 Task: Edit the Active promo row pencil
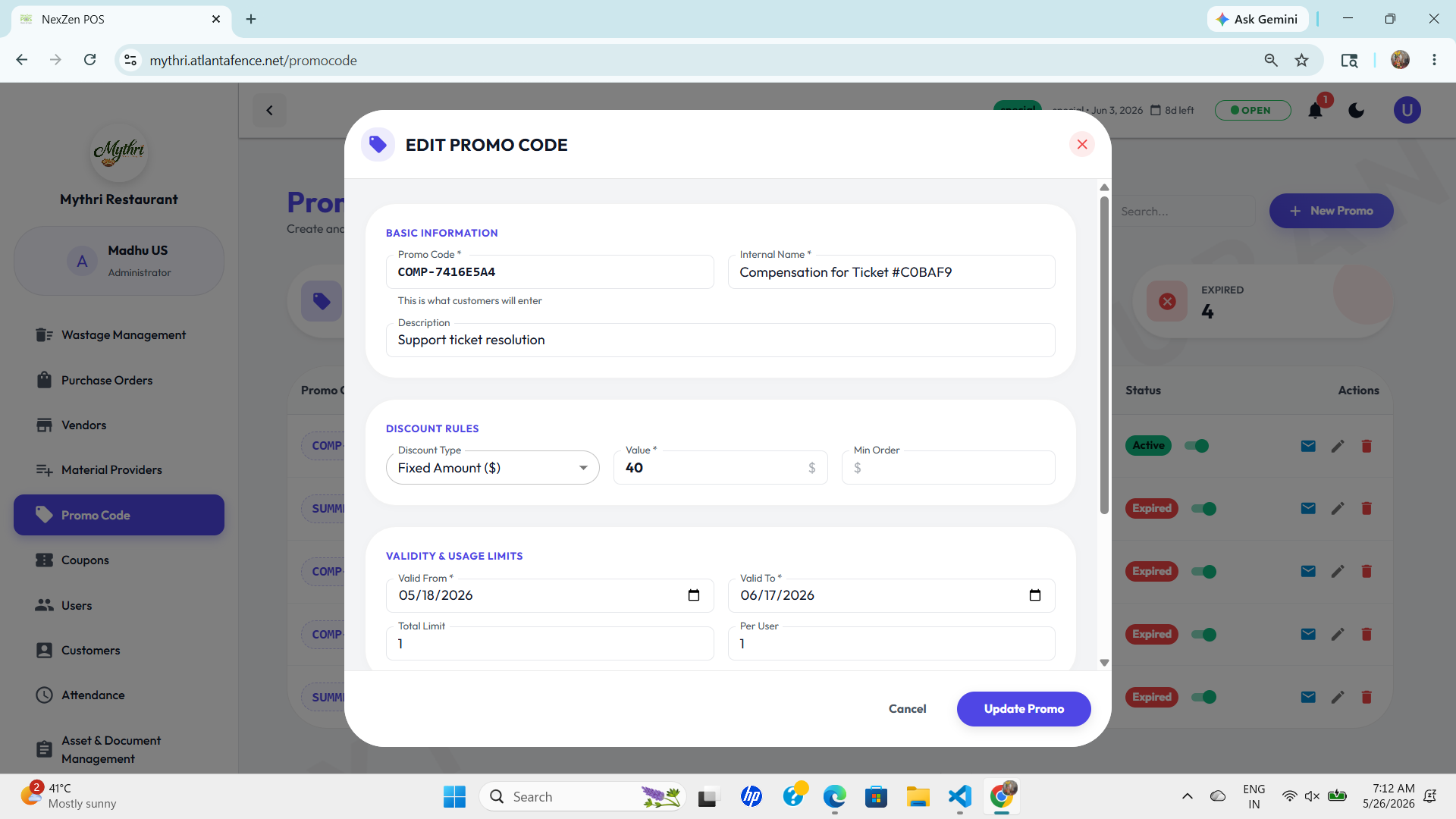[x=1338, y=446]
